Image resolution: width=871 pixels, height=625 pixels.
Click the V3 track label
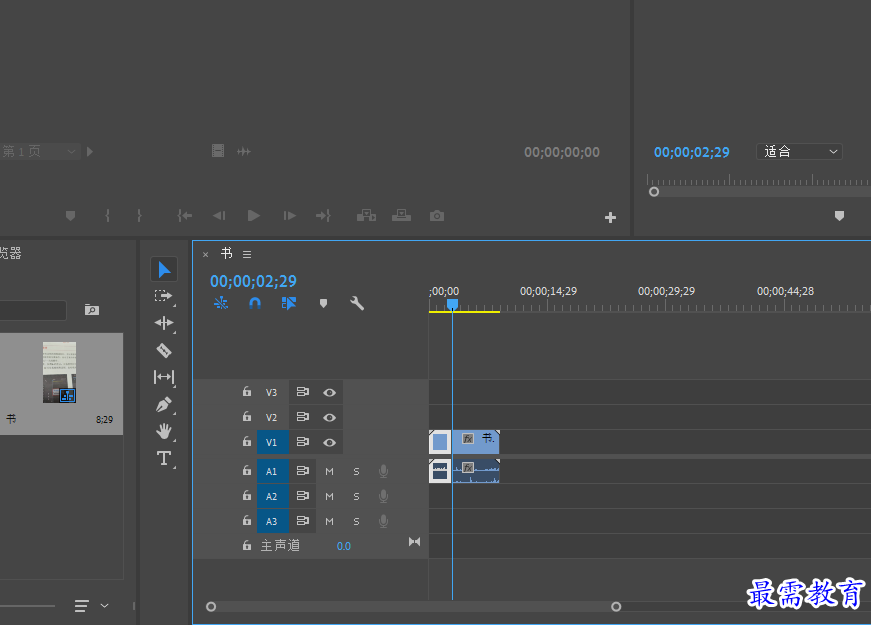pos(271,393)
